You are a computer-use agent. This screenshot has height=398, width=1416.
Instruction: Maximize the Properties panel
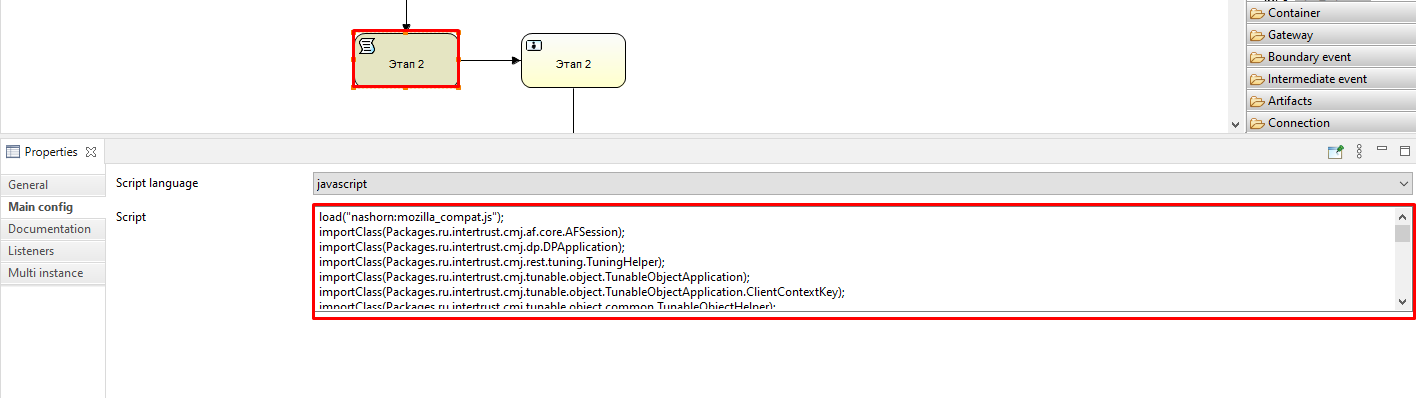click(1404, 152)
